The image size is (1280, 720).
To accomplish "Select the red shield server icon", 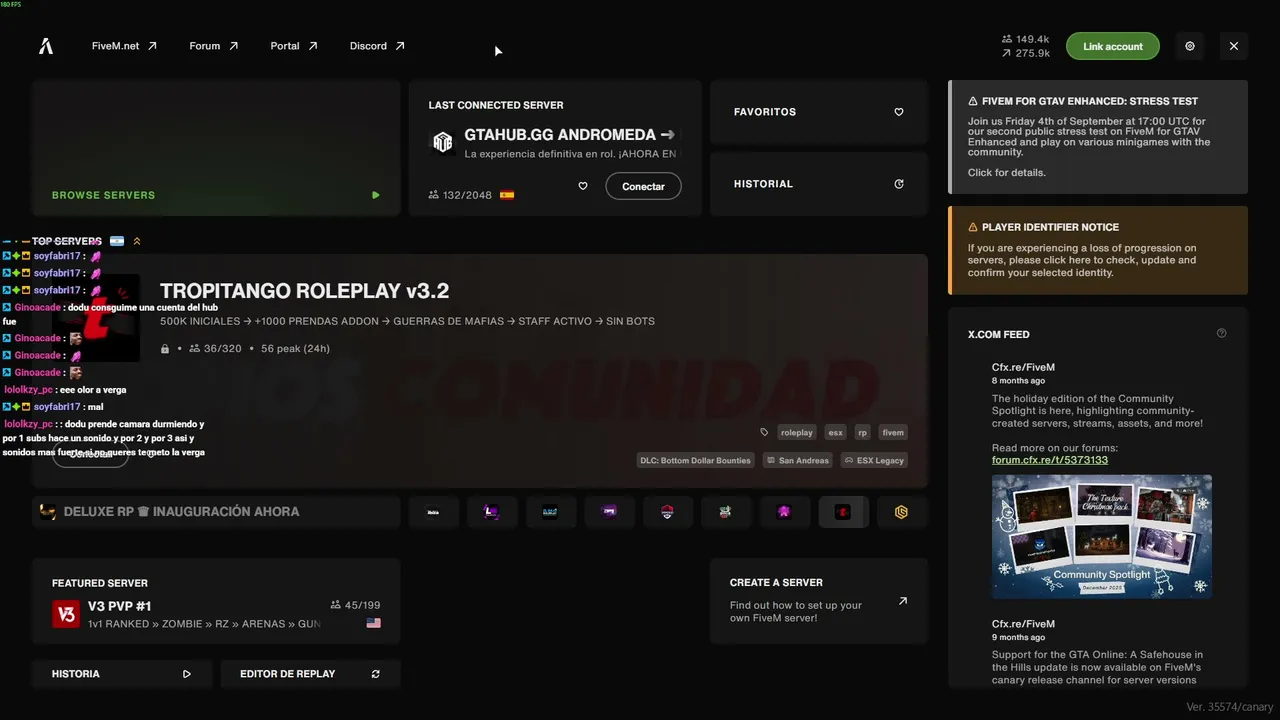I will coord(667,512).
